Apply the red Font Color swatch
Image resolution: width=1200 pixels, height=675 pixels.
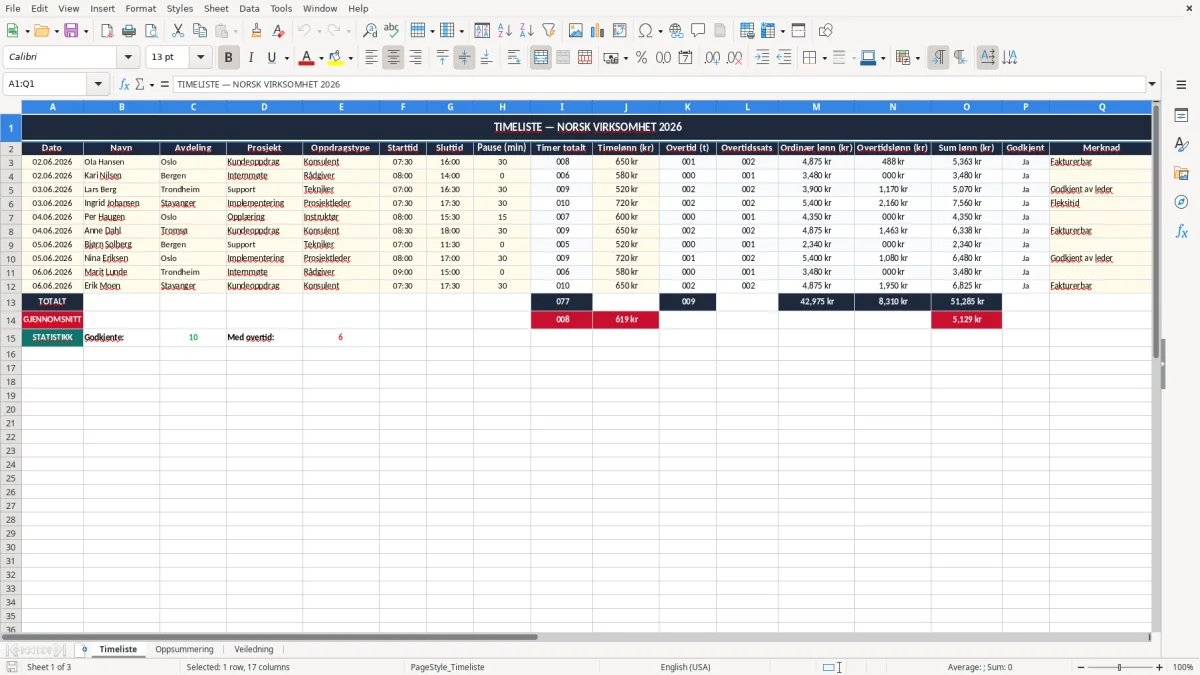pyautogui.click(x=307, y=58)
